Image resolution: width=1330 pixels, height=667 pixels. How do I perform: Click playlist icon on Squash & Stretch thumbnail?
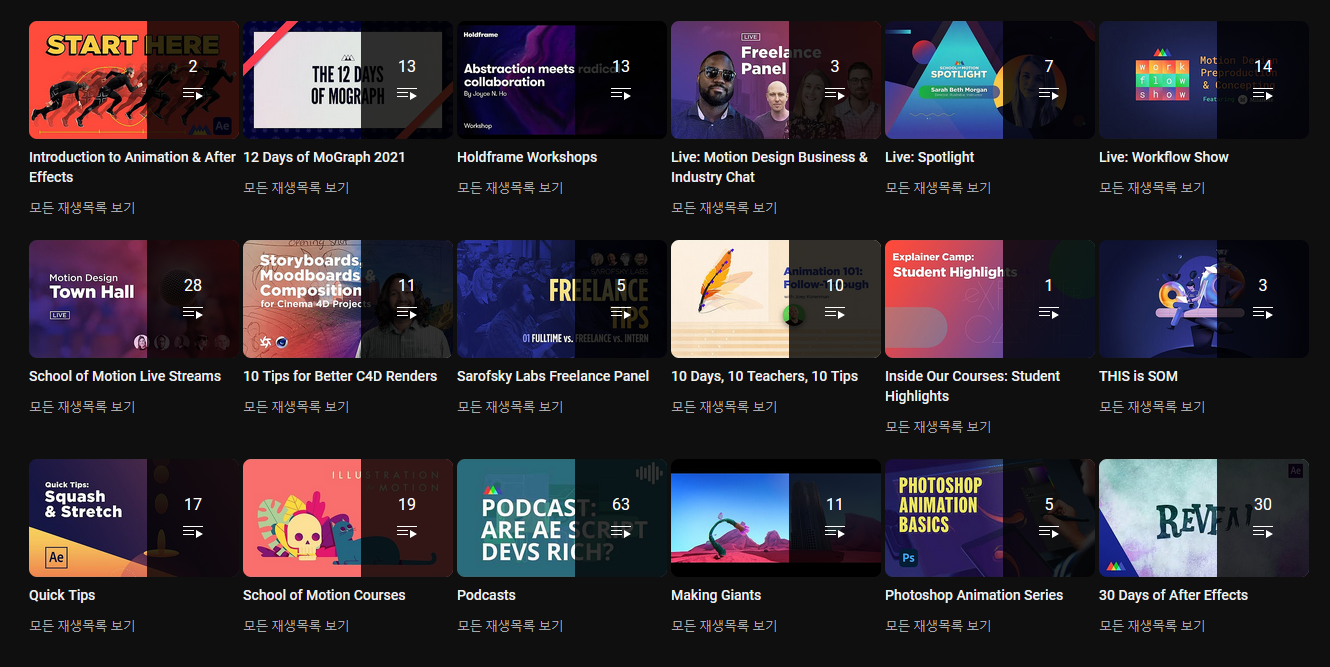(193, 532)
